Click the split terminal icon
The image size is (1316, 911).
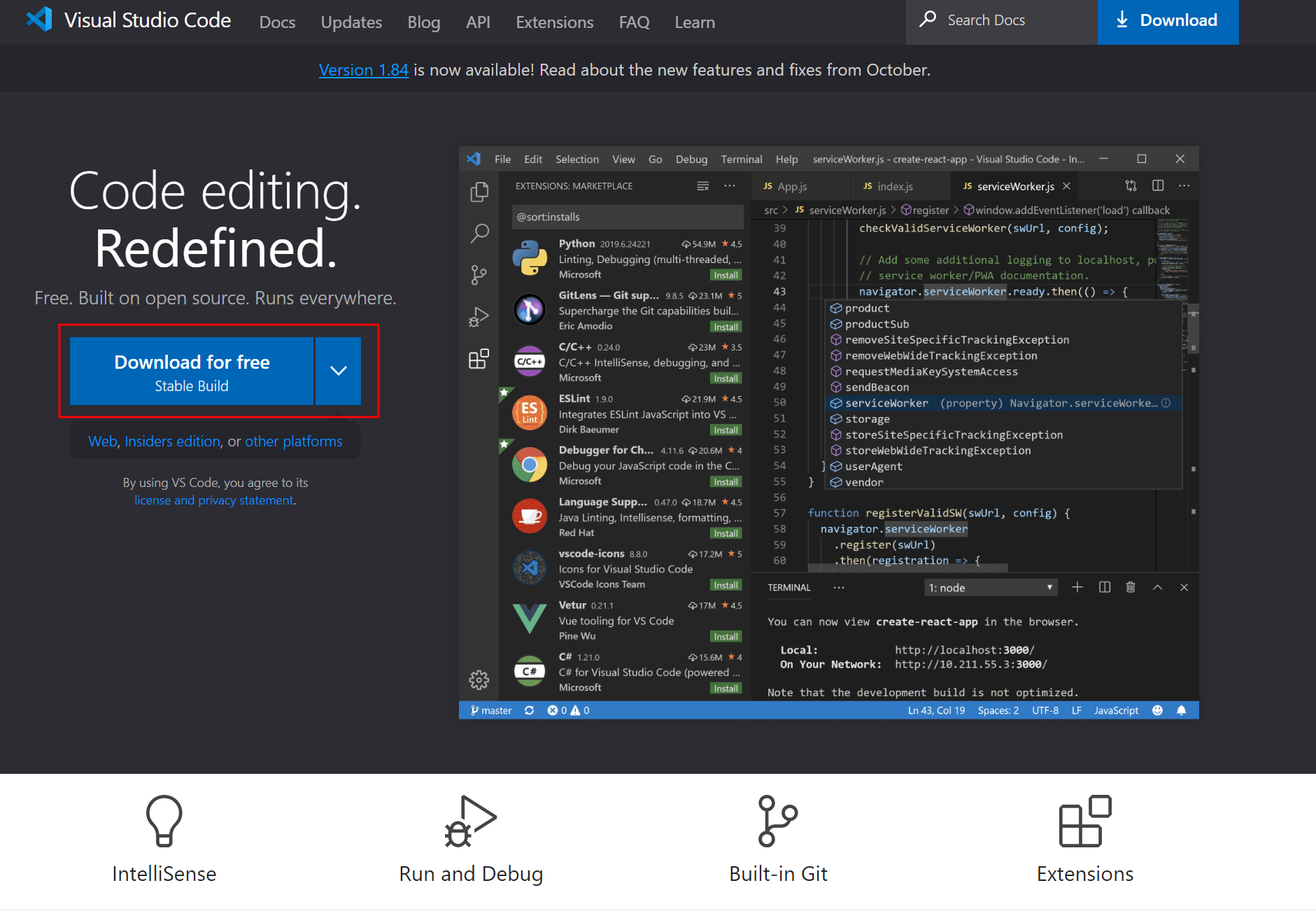(x=1105, y=587)
